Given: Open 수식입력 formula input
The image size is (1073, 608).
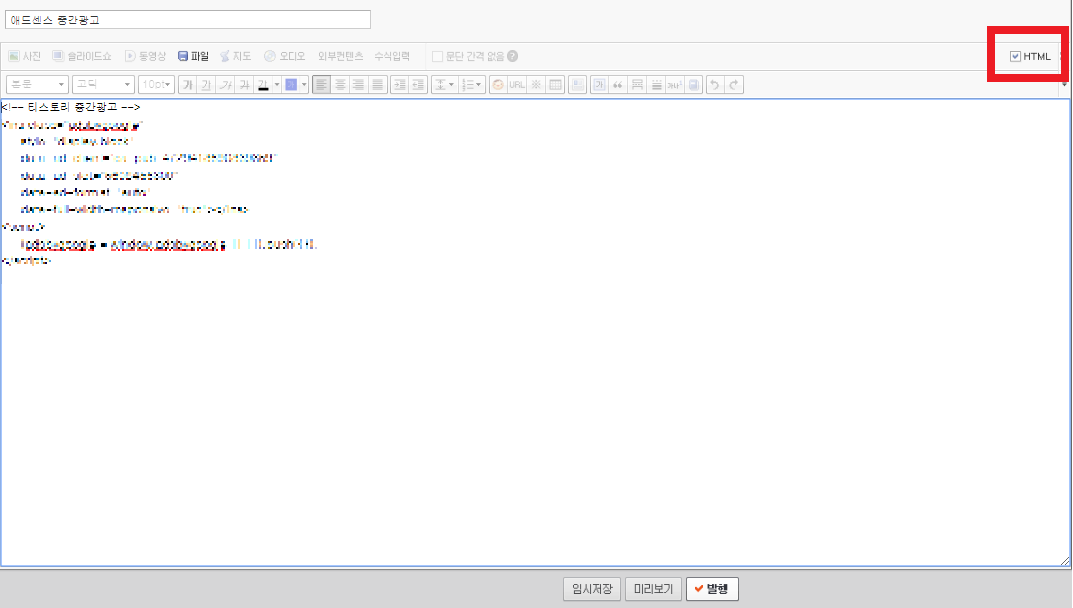Looking at the screenshot, I should (x=391, y=56).
